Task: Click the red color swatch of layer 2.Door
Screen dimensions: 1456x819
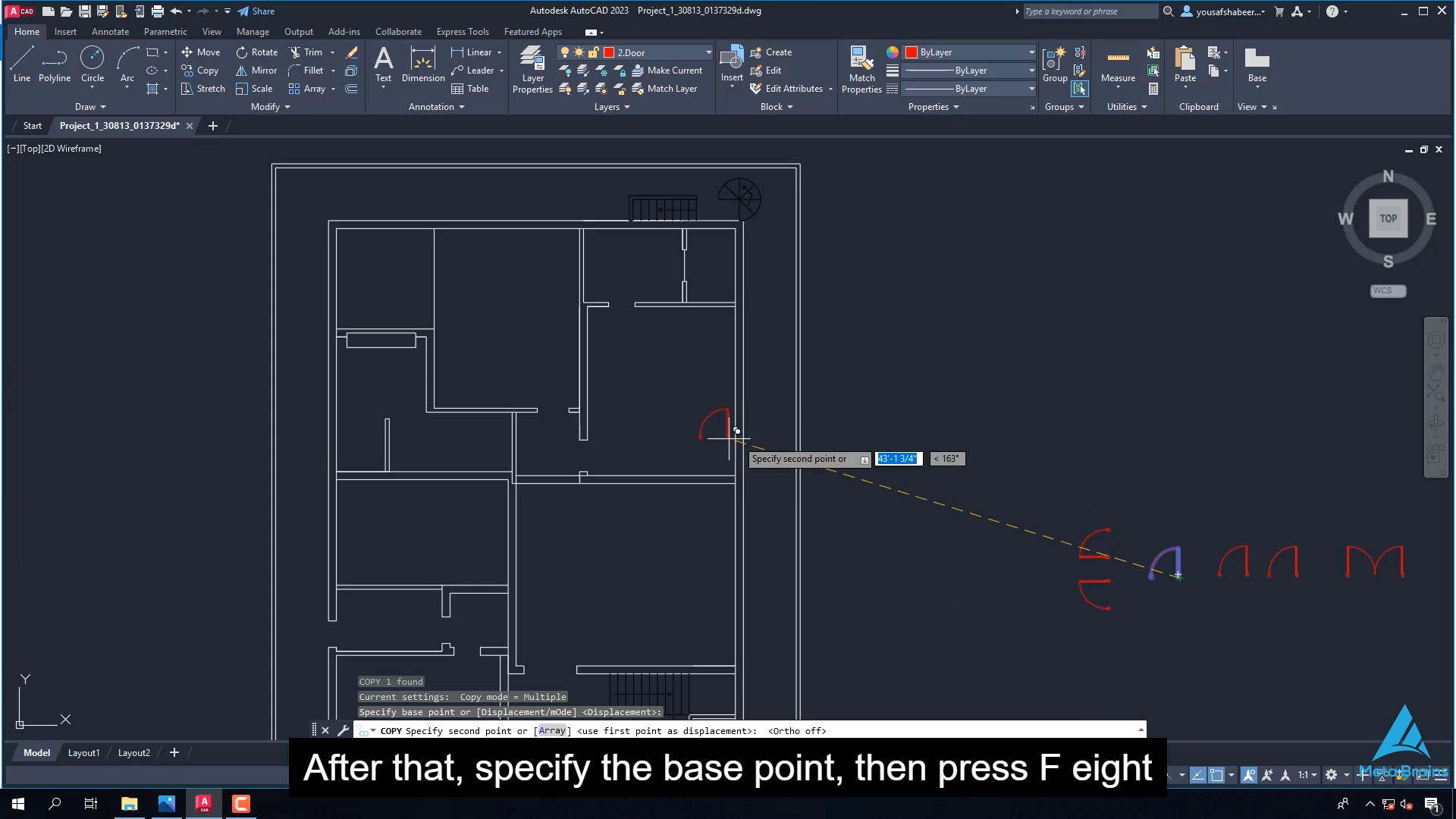Action: pyautogui.click(x=609, y=52)
